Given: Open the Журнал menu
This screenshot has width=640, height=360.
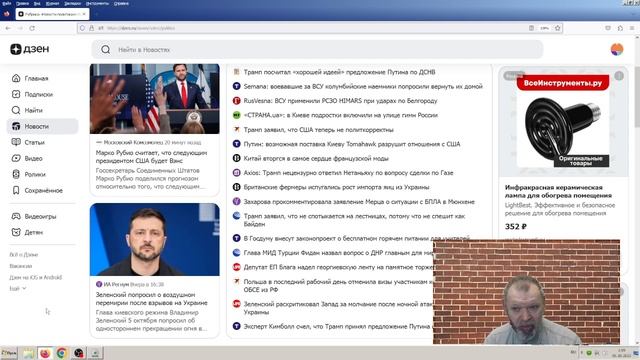Looking at the screenshot, I should (x=52, y=3).
